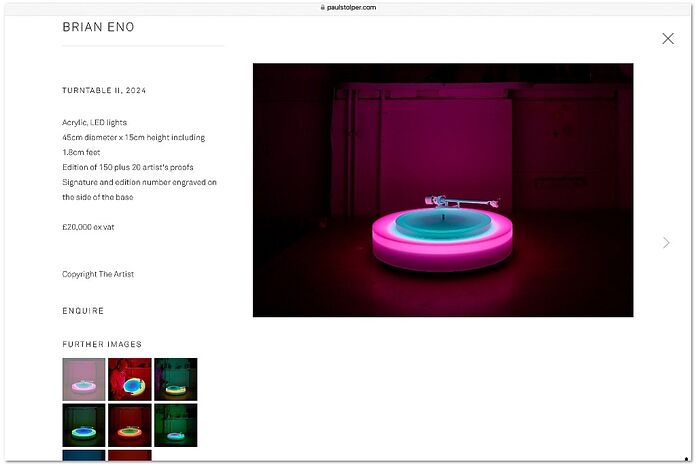The height and width of the screenshot is (464, 696).
Task: Close the artwork detail overlay
Action: 668,39
